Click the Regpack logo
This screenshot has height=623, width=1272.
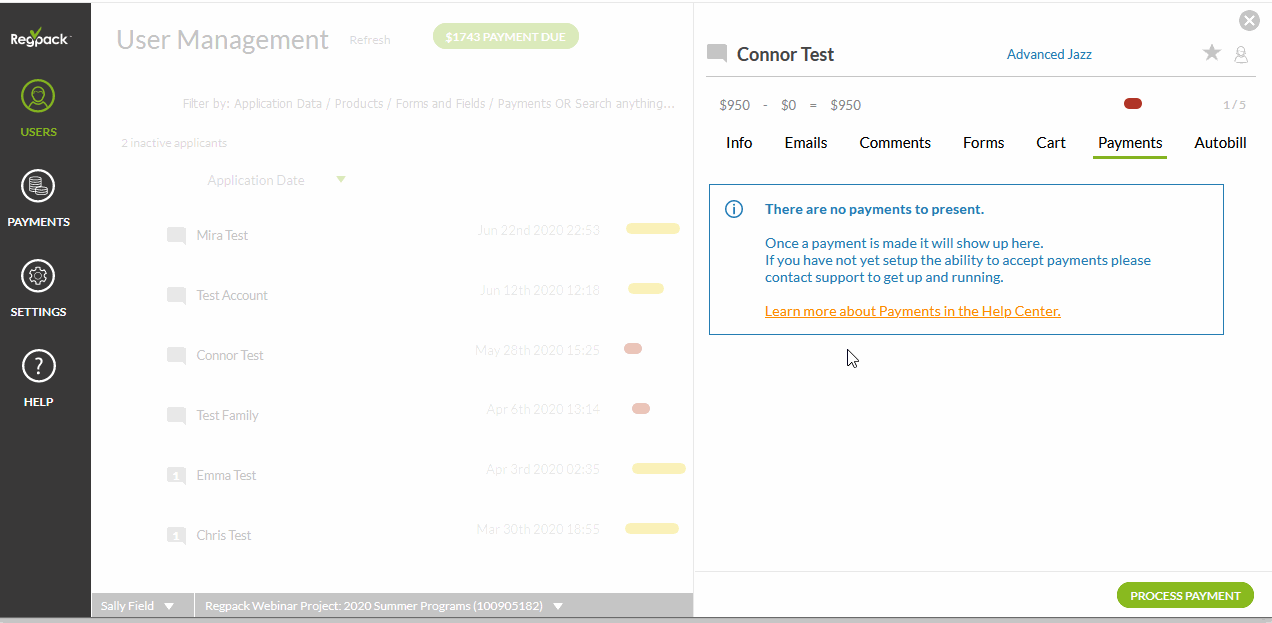coord(39,39)
